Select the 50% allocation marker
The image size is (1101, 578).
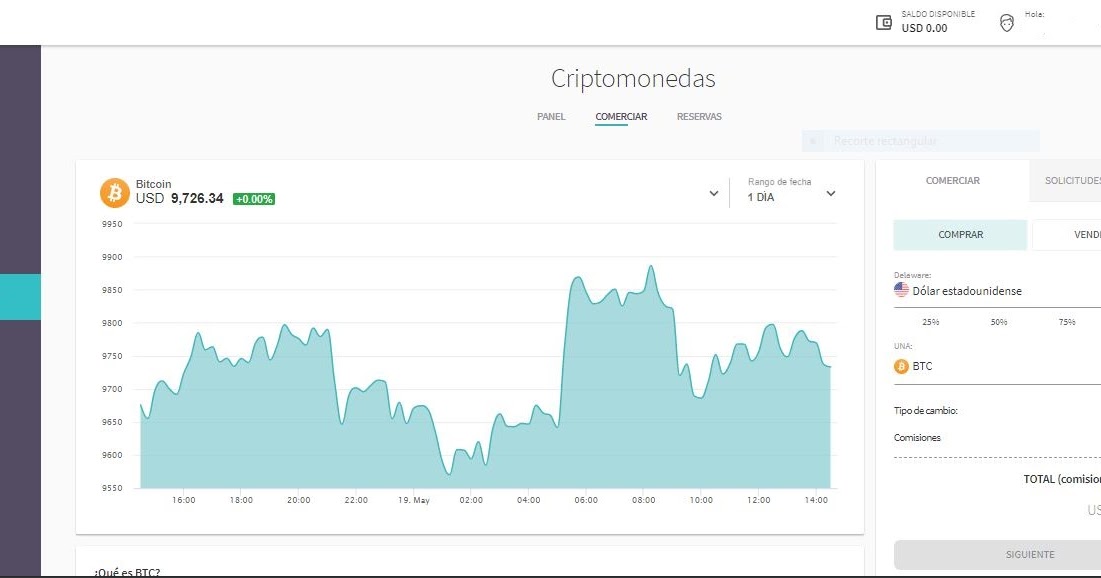point(1000,322)
